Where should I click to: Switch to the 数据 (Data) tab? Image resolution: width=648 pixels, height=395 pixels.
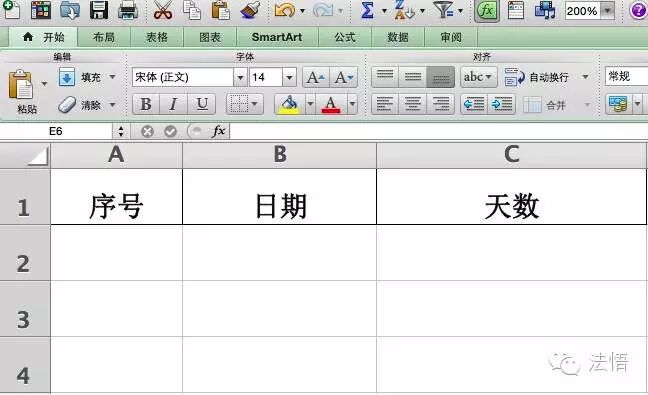pos(398,38)
